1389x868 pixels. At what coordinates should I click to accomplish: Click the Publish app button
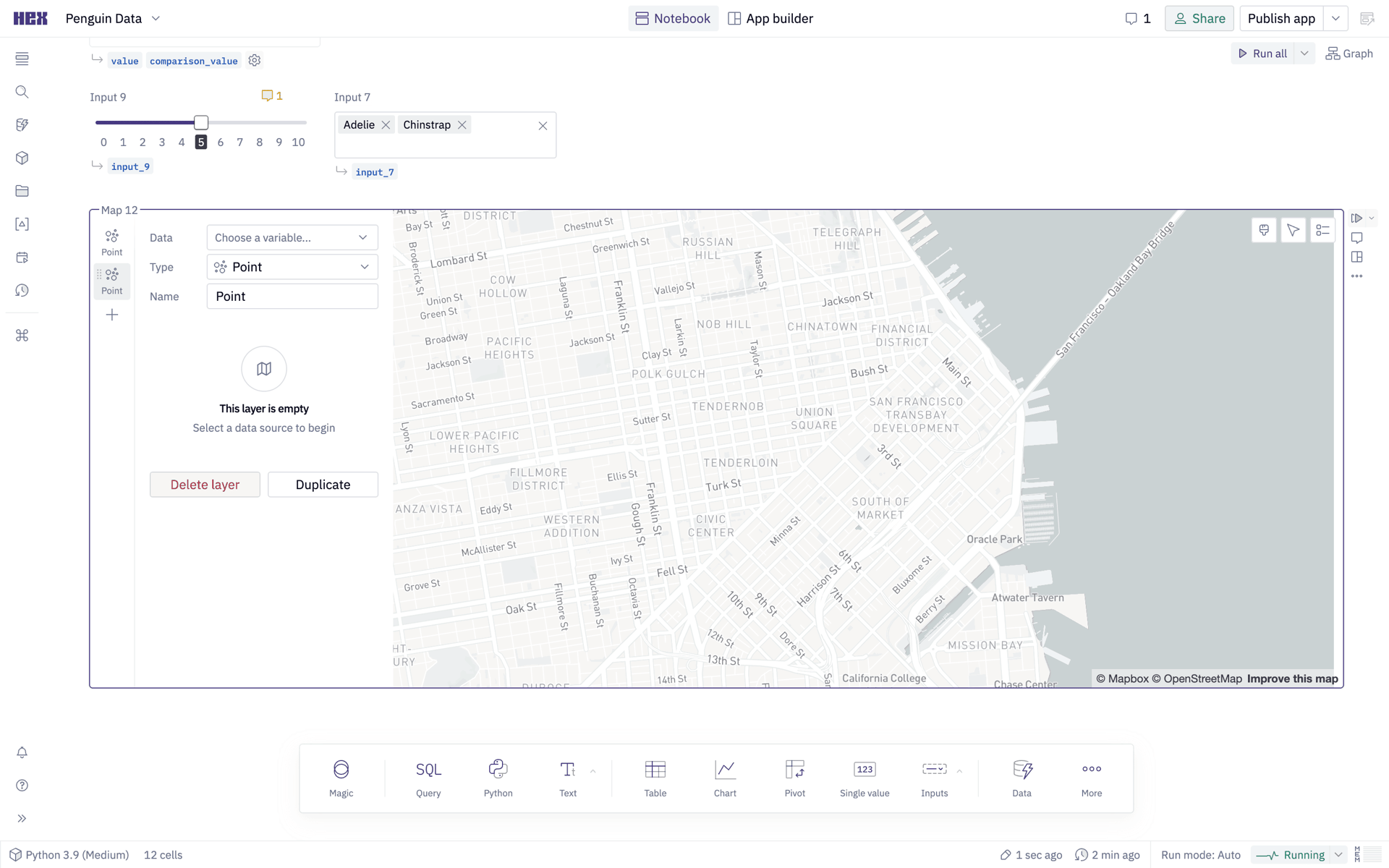1281,19
